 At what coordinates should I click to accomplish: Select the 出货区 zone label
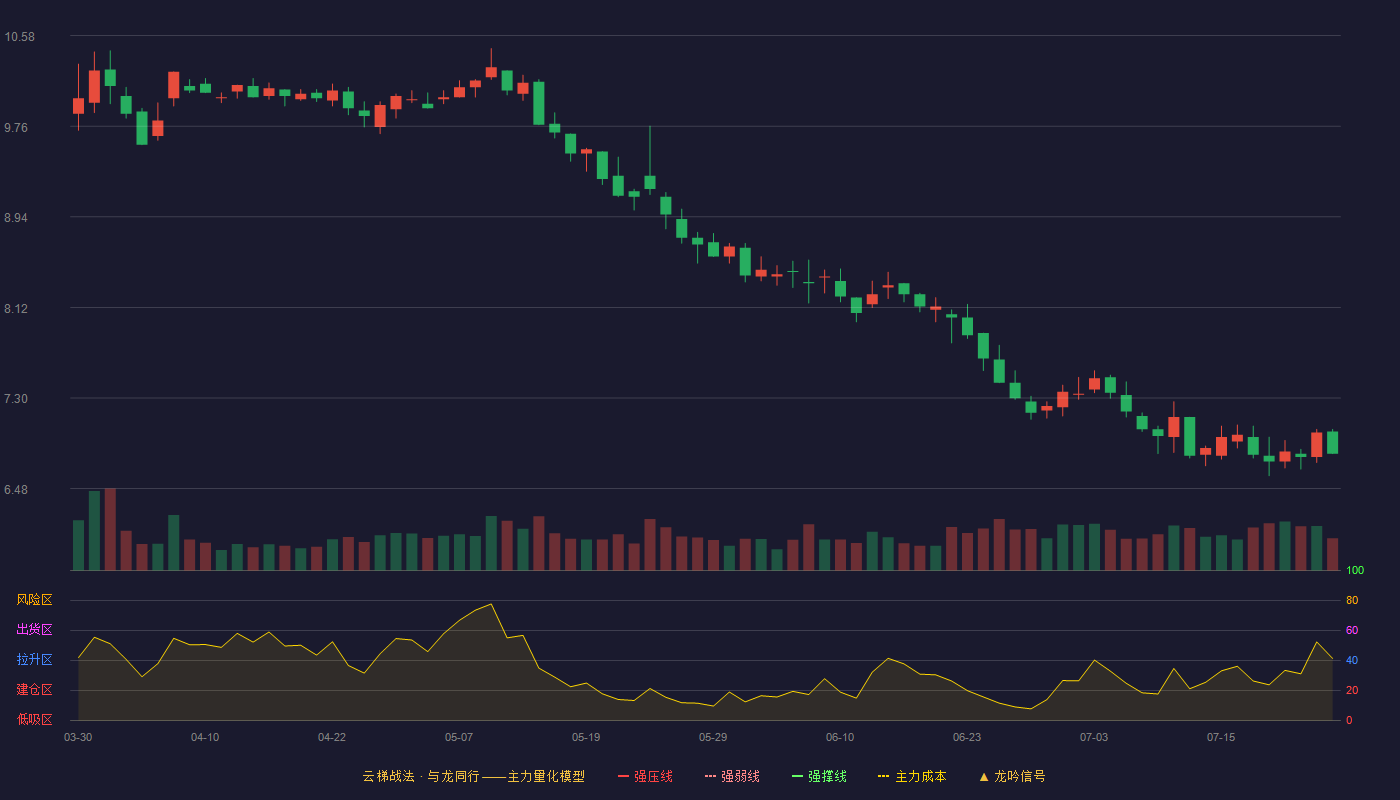tap(34, 630)
